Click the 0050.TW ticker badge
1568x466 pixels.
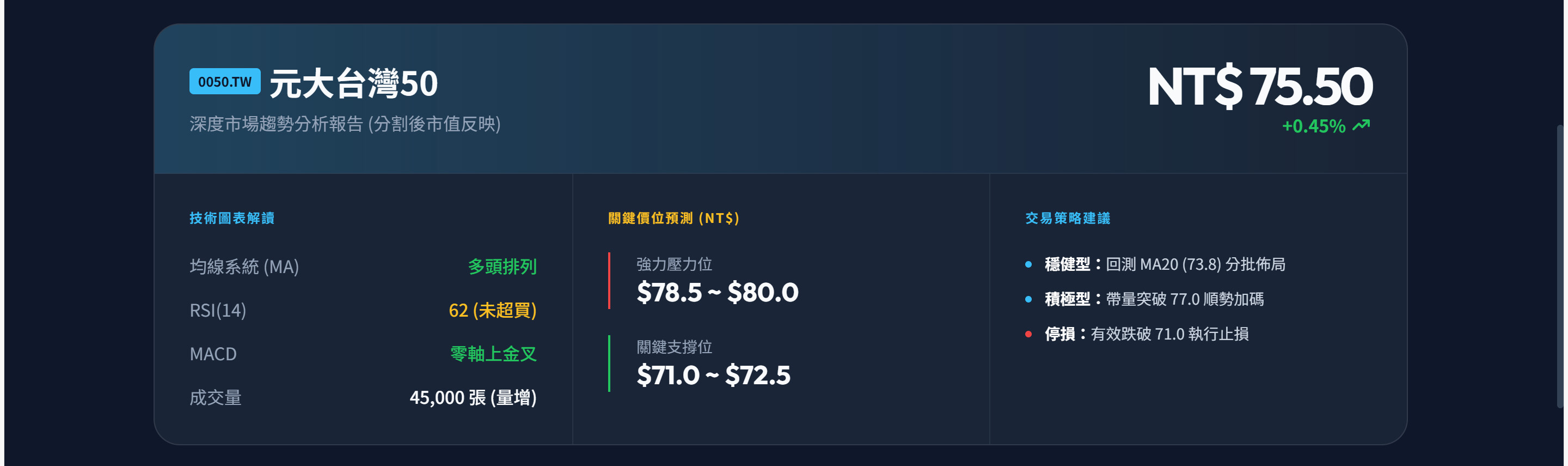coord(225,82)
